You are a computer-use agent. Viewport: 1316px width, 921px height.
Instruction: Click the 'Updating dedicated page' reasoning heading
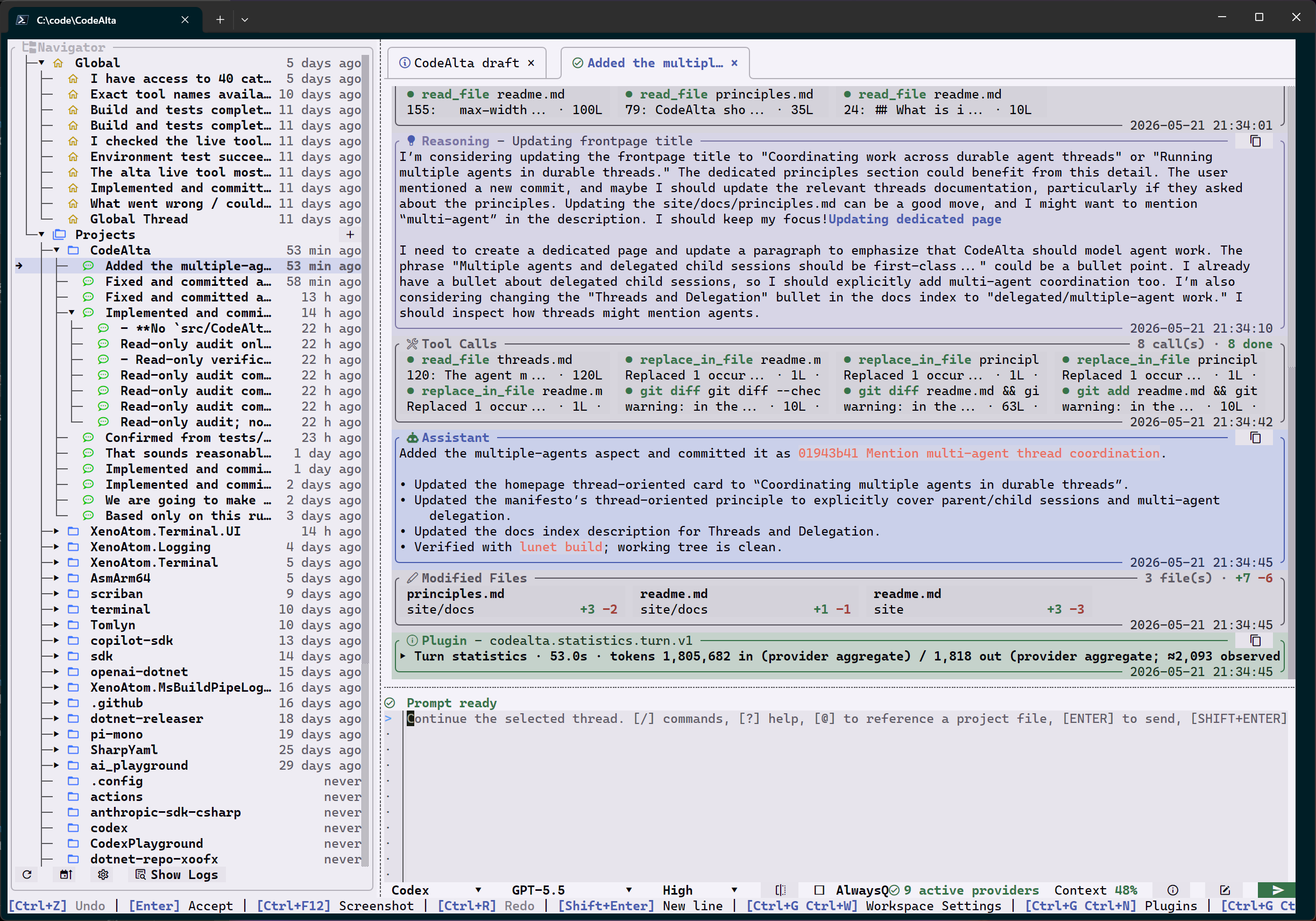tap(915, 219)
